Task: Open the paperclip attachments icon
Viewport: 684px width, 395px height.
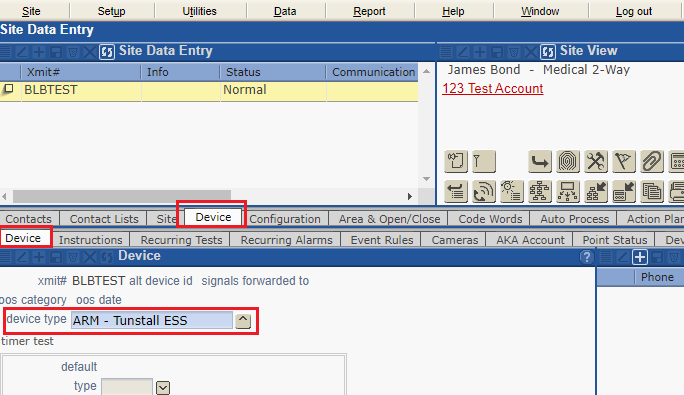Action: click(651, 161)
